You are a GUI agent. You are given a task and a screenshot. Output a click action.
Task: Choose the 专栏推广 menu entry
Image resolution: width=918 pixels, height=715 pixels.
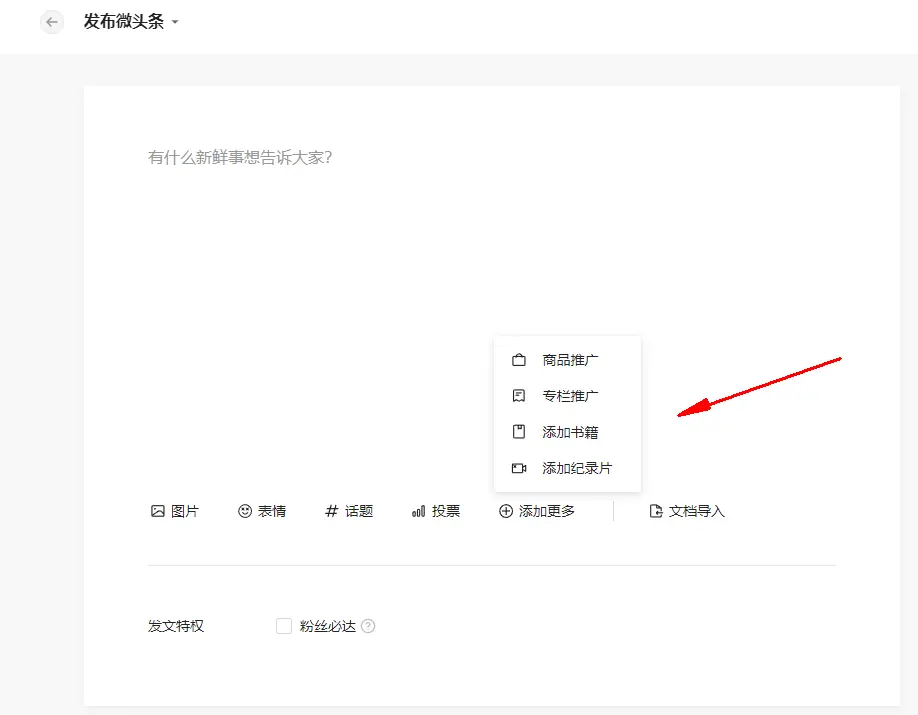570,396
